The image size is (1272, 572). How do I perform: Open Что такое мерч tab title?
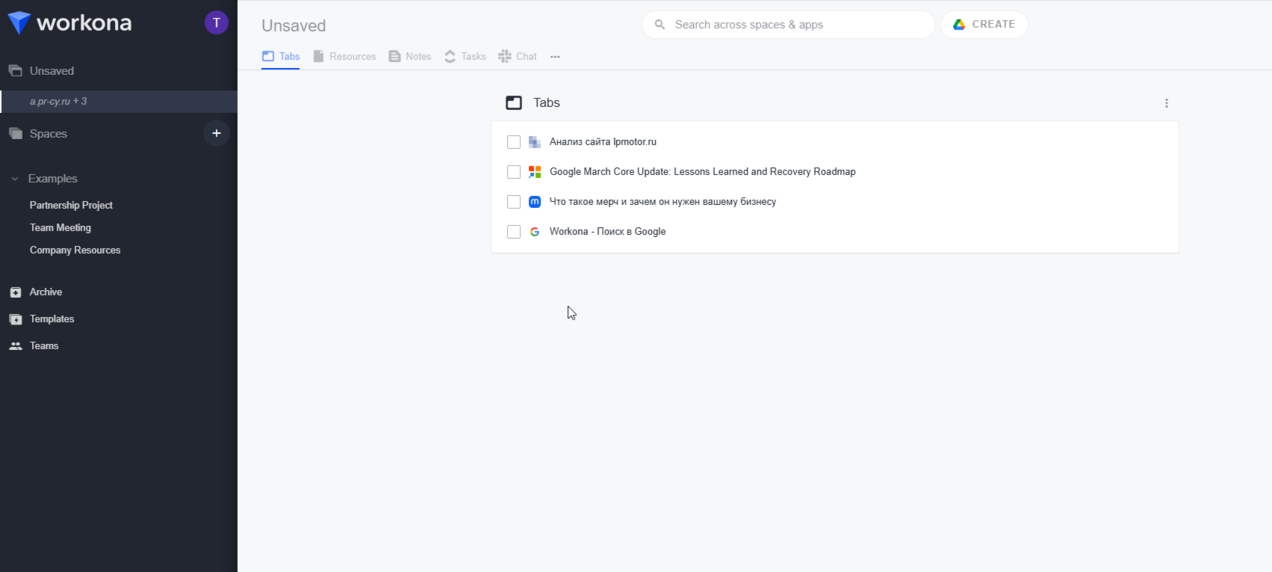point(663,202)
